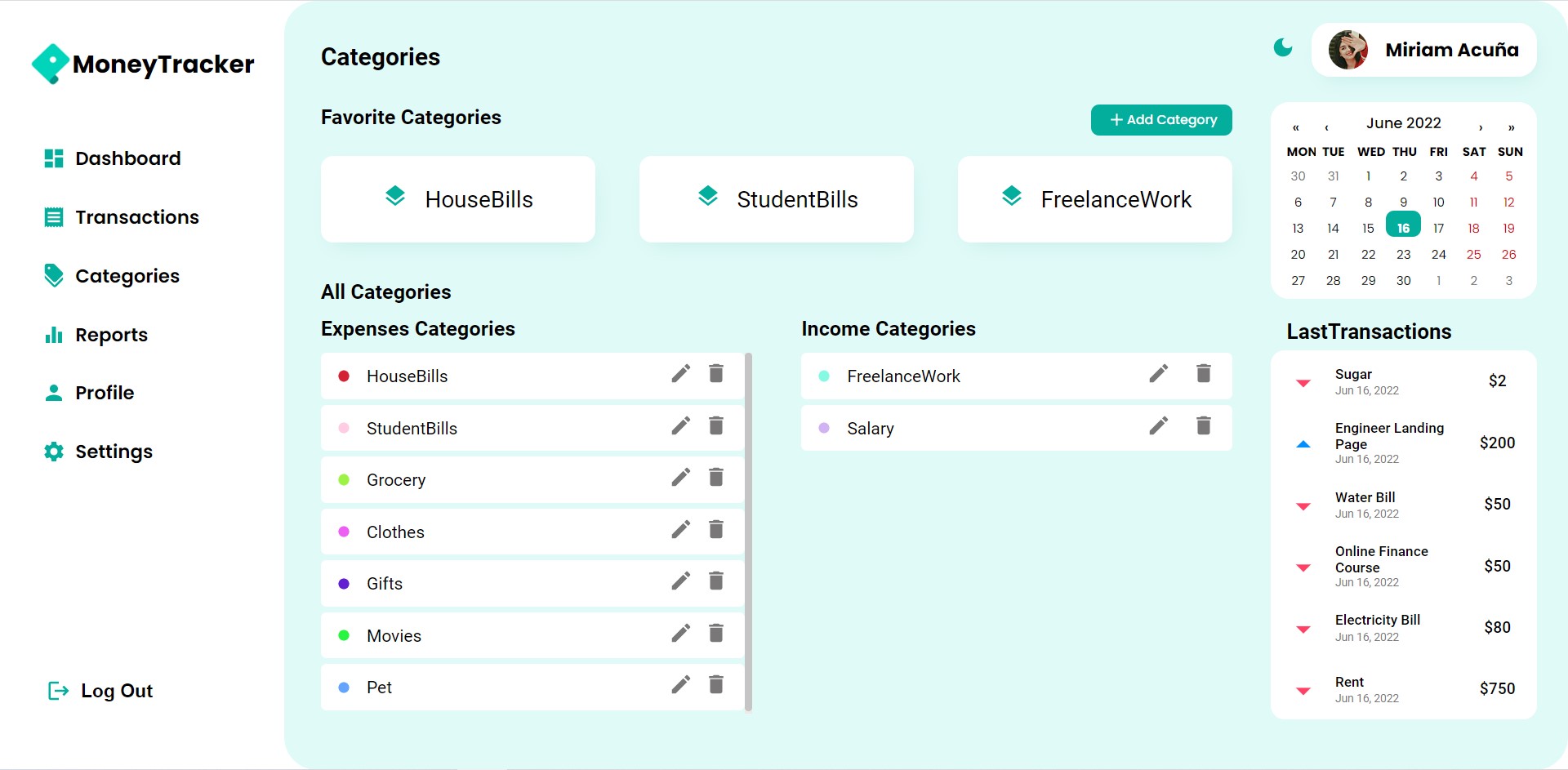The image size is (1568, 770).
Task: Click the red HouseBills color dot
Action: 344,376
